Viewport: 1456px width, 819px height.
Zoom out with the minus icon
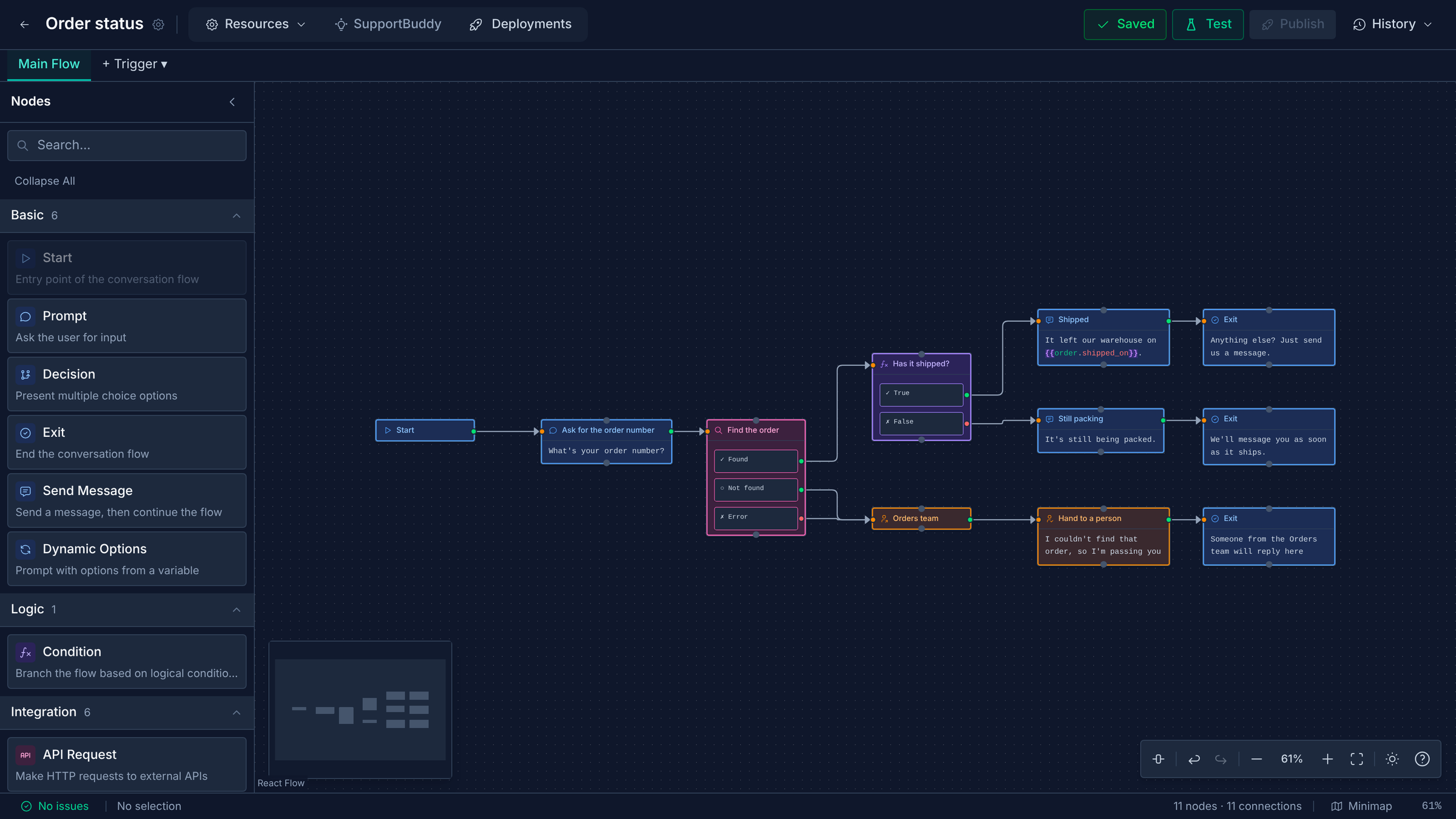coord(1256,759)
